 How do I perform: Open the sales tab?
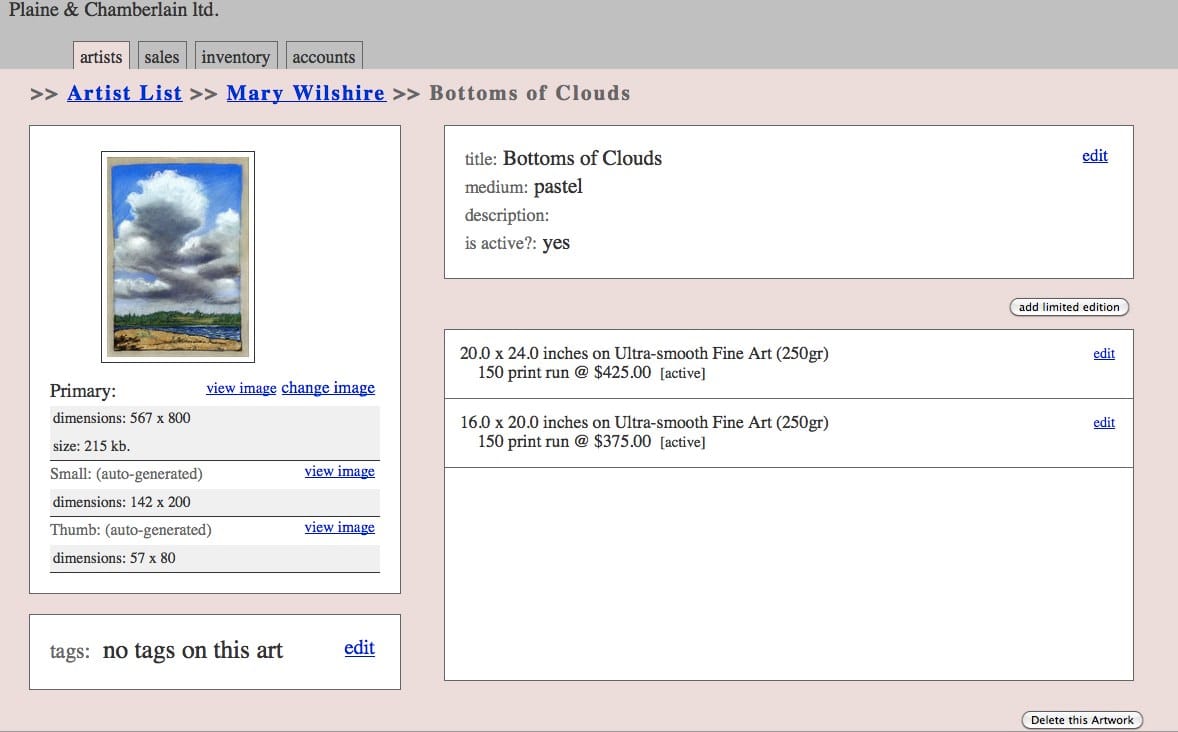click(161, 57)
